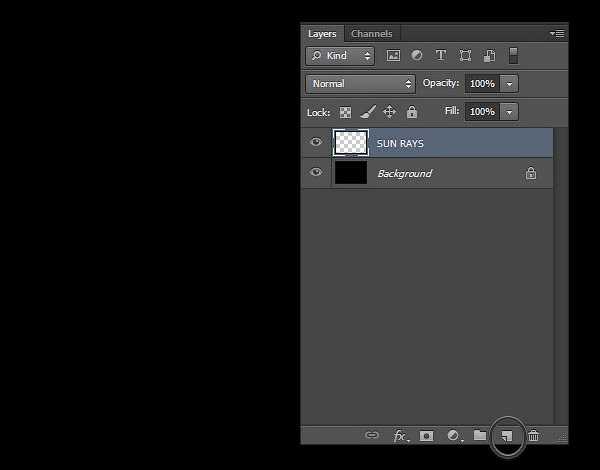Filter for pixel layers icon

(x=393, y=56)
